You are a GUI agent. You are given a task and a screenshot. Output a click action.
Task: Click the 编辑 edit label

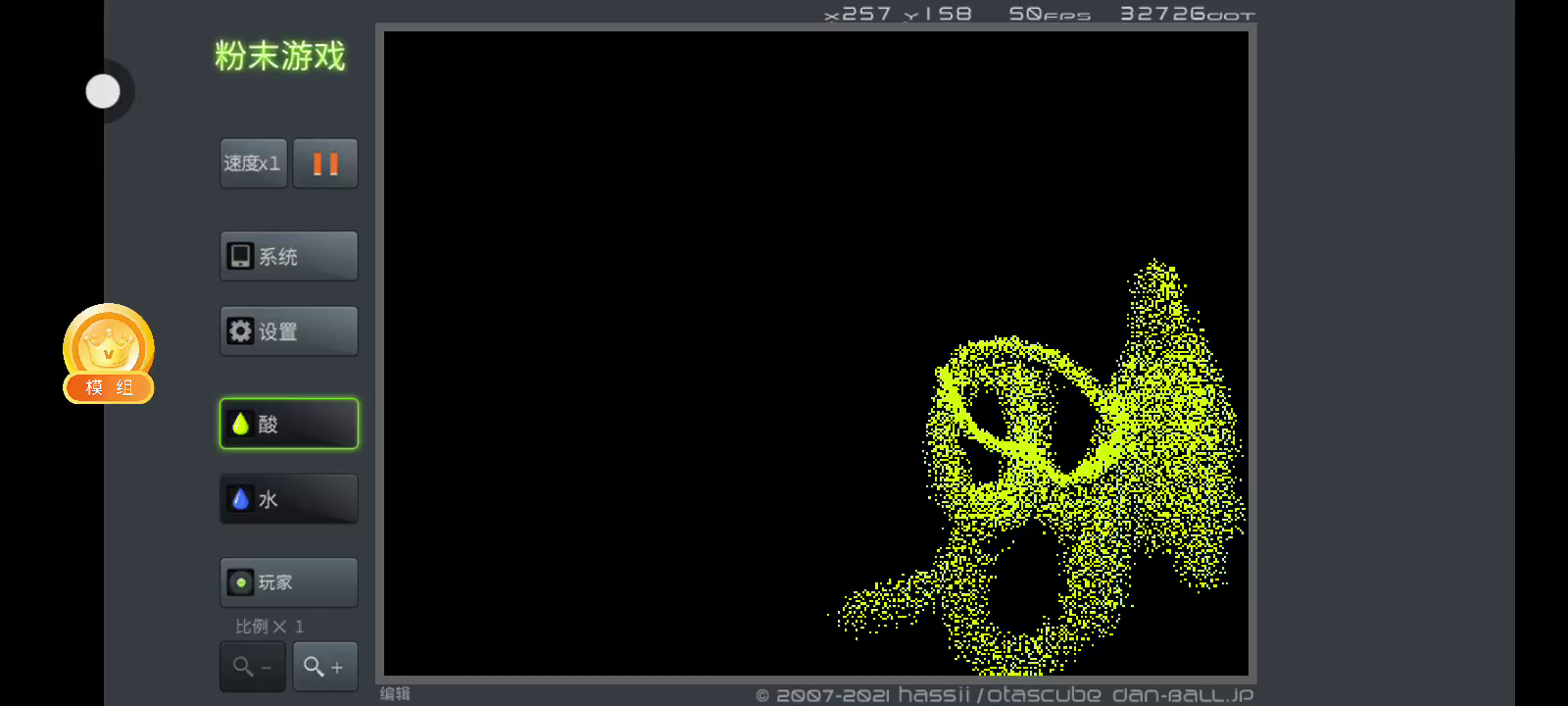click(x=395, y=693)
